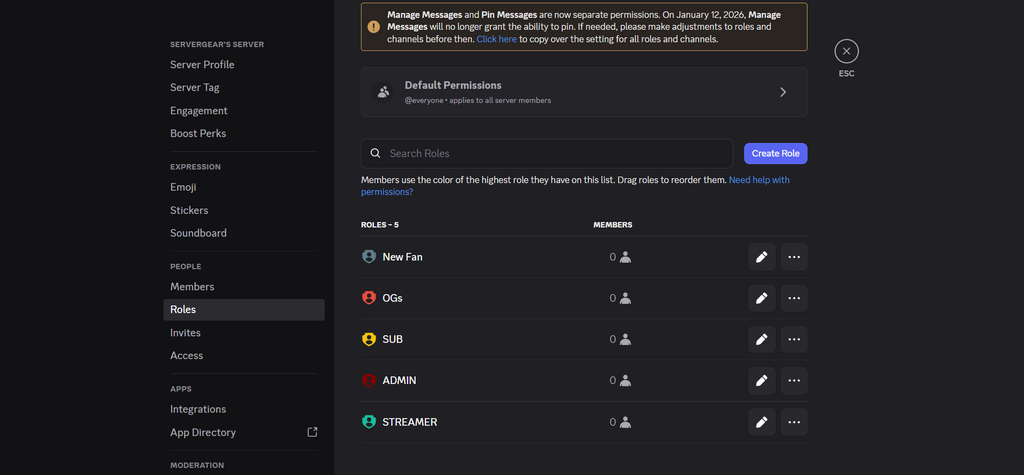Edit the SUB role with pencil icon
This screenshot has height=475, width=1024.
[761, 339]
